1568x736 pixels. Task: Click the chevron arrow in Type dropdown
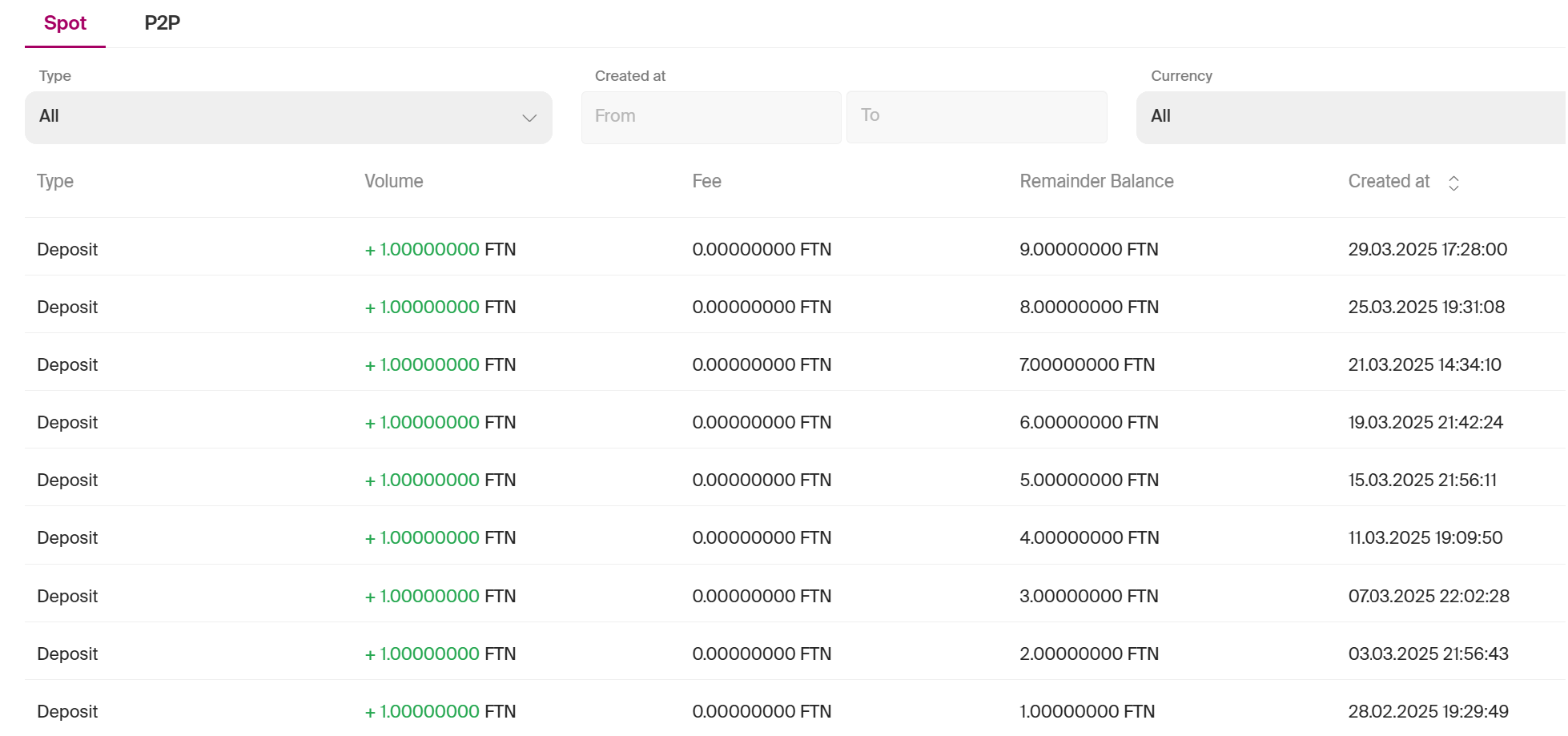529,118
